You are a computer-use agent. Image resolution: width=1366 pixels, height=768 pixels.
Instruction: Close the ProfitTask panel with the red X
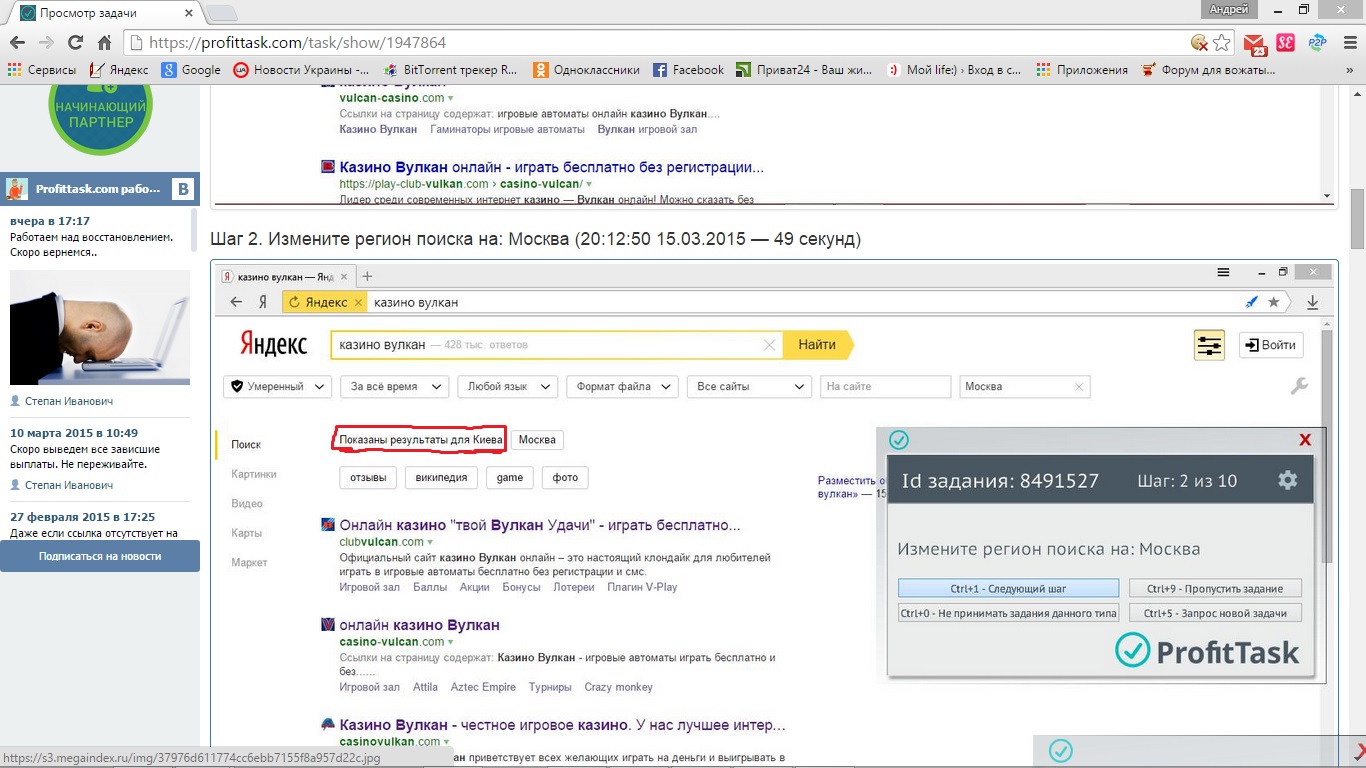click(x=1305, y=440)
